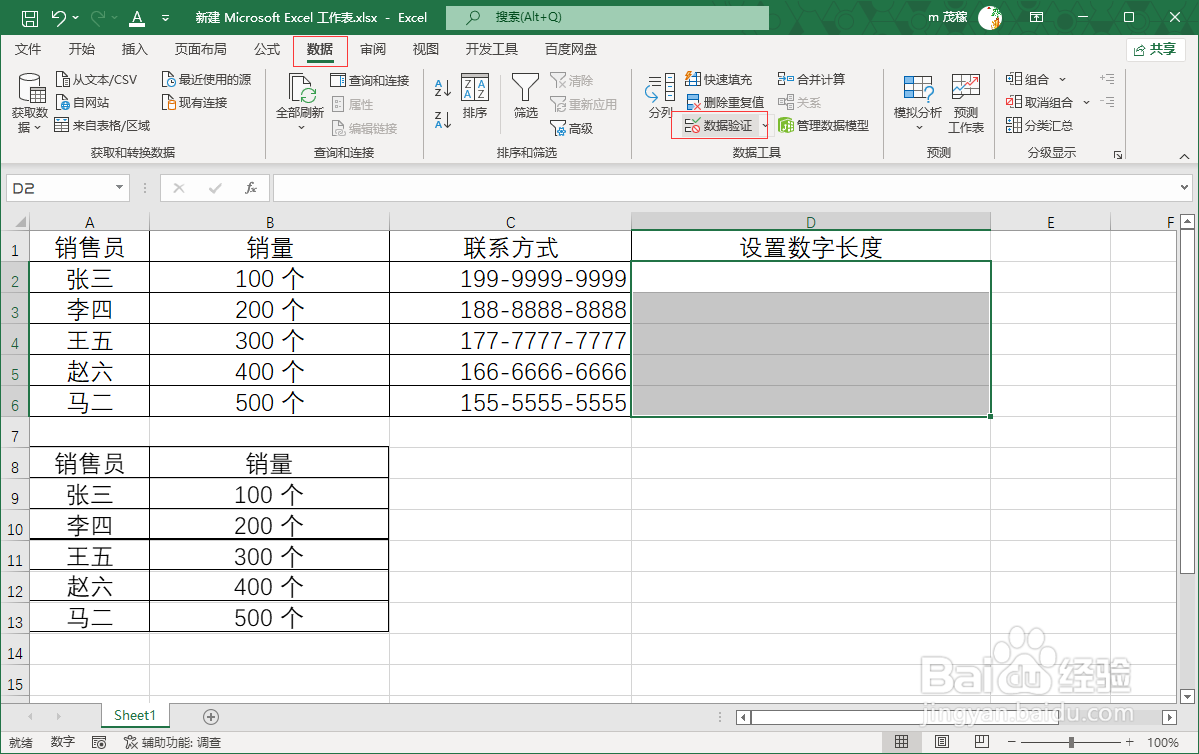The width and height of the screenshot is (1199, 754).
Task: Open the 预测工作表 tool
Action: coord(964,100)
